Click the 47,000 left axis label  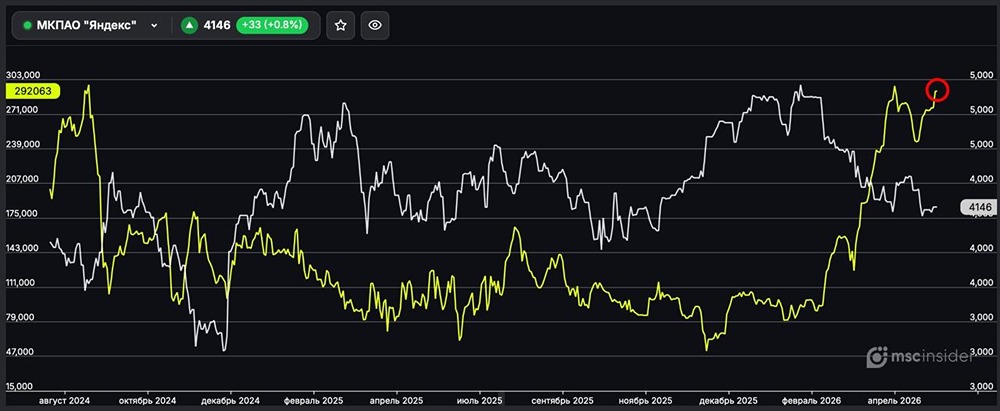pyautogui.click(x=22, y=352)
